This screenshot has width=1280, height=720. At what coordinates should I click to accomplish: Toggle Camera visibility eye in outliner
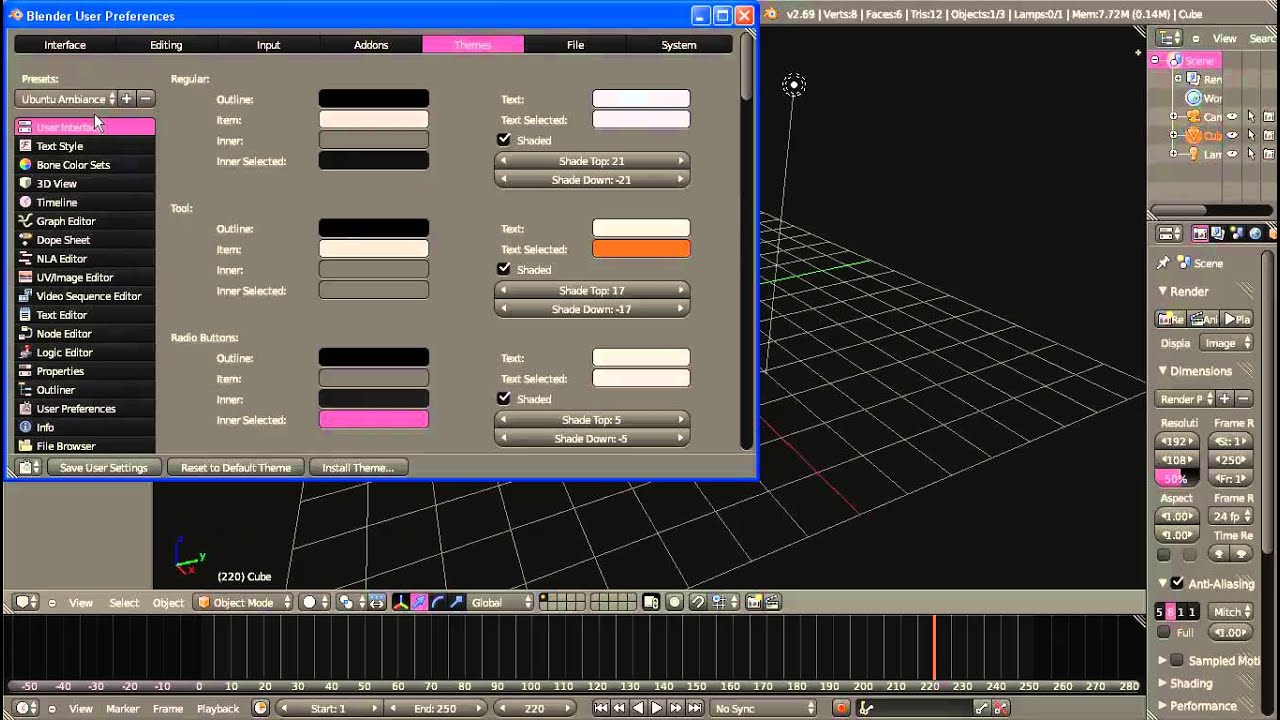pyautogui.click(x=1232, y=117)
